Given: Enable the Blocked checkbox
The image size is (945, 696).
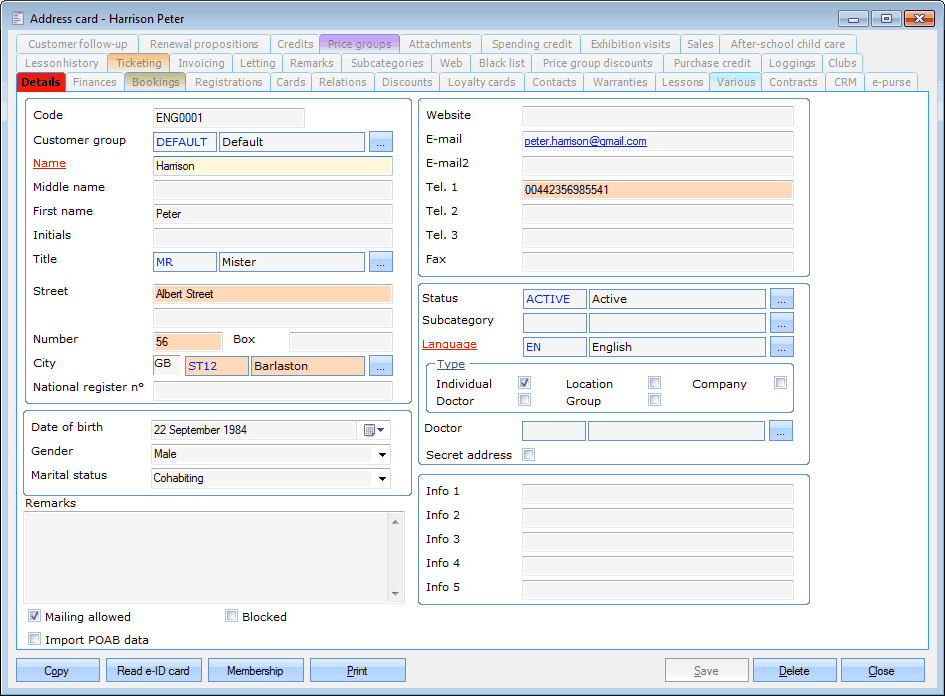Looking at the screenshot, I should (x=232, y=617).
